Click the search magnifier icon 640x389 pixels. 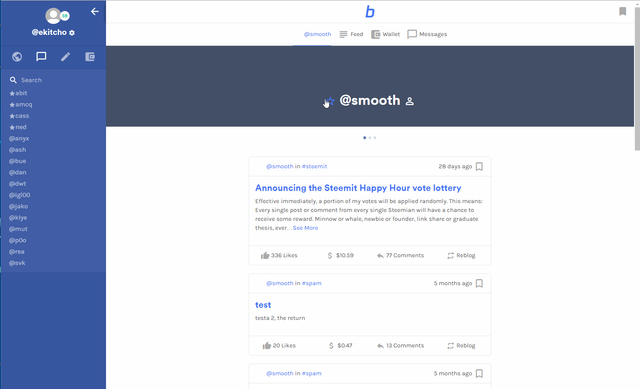[x=13, y=80]
